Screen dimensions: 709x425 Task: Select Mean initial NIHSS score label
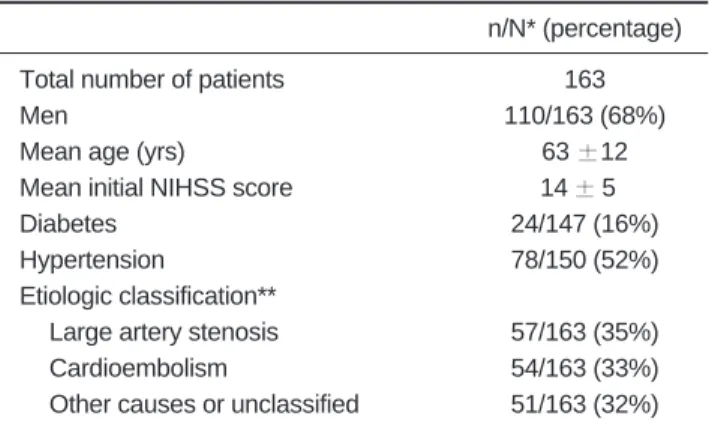pyautogui.click(x=156, y=188)
